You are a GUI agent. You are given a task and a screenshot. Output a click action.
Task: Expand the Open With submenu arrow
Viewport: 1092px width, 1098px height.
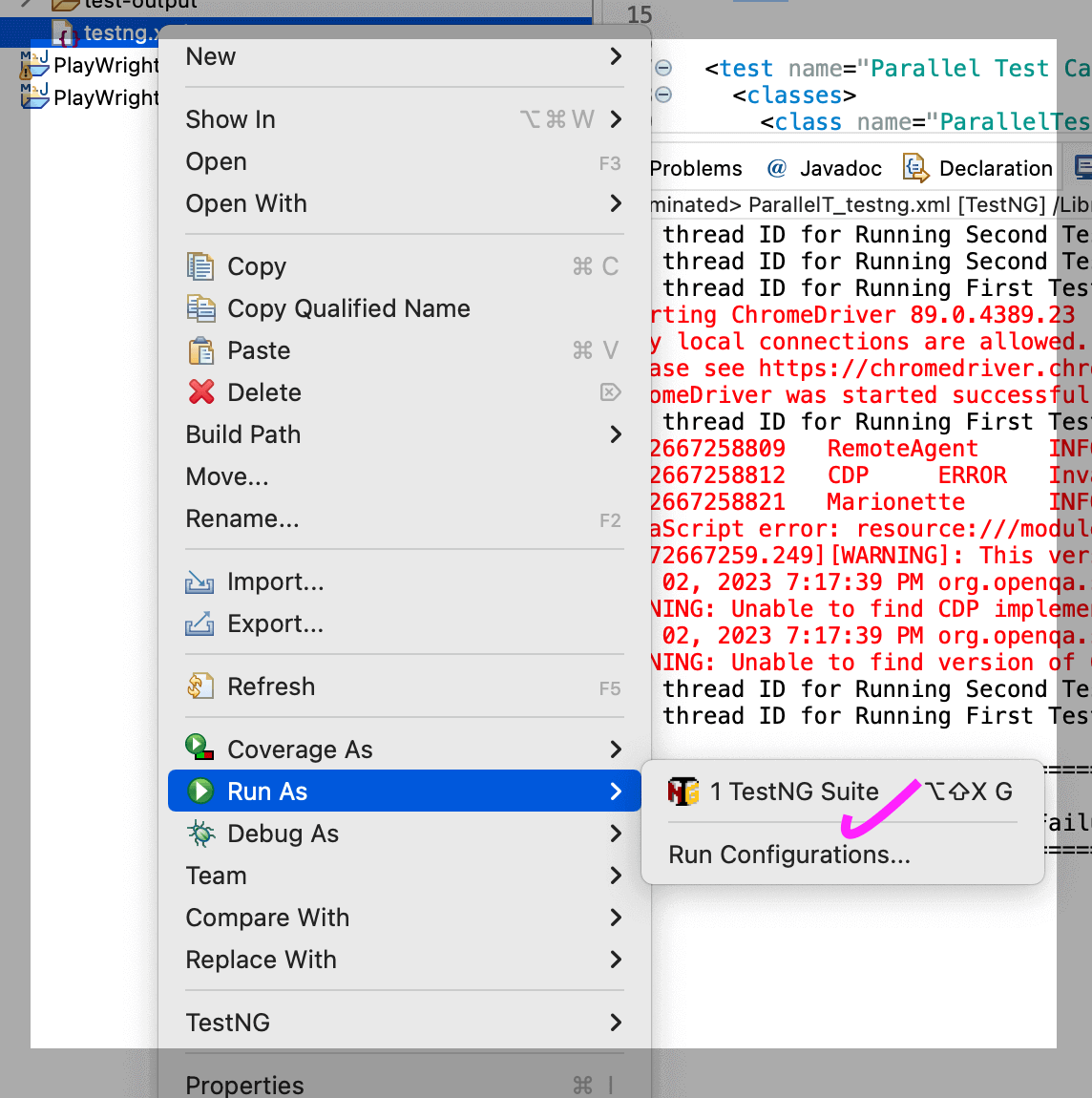pyautogui.click(x=616, y=203)
